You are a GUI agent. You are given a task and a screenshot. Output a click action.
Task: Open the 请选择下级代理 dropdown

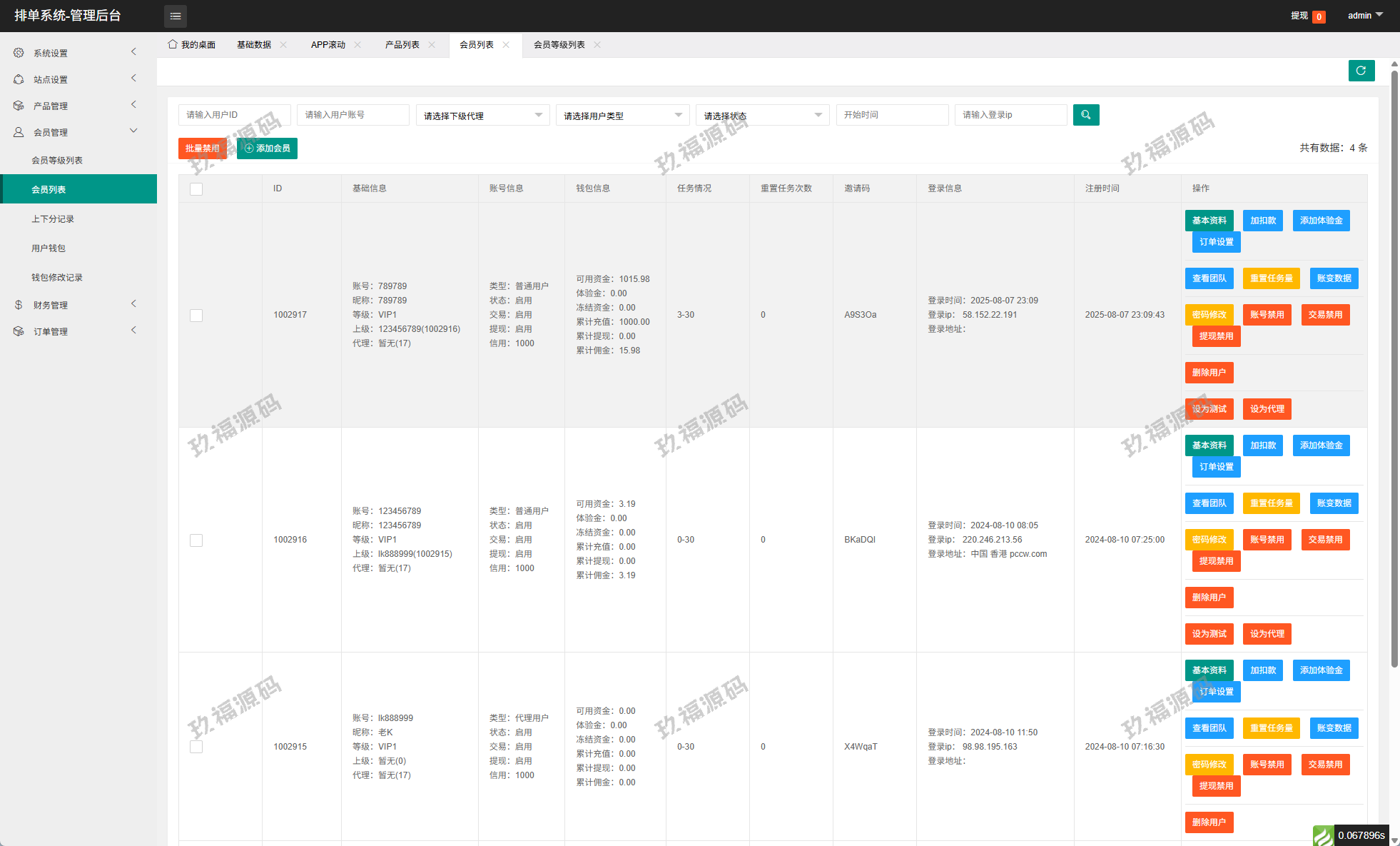[x=482, y=115]
